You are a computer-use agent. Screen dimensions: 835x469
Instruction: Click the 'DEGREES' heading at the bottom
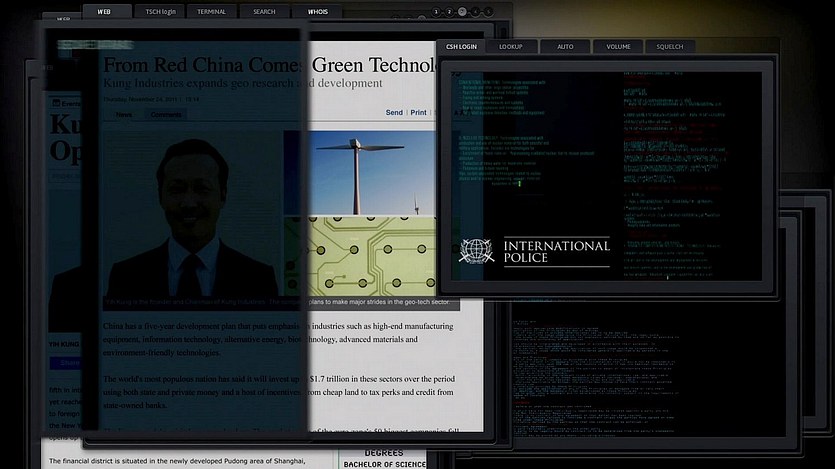pyautogui.click(x=384, y=453)
